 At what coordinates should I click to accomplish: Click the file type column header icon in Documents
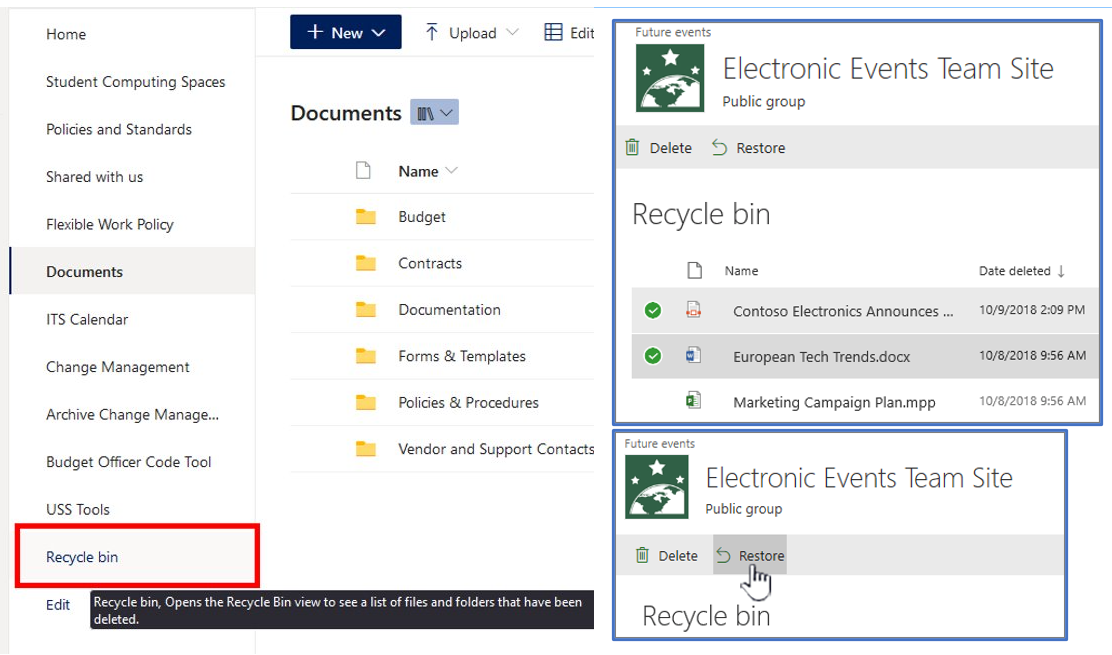364,171
